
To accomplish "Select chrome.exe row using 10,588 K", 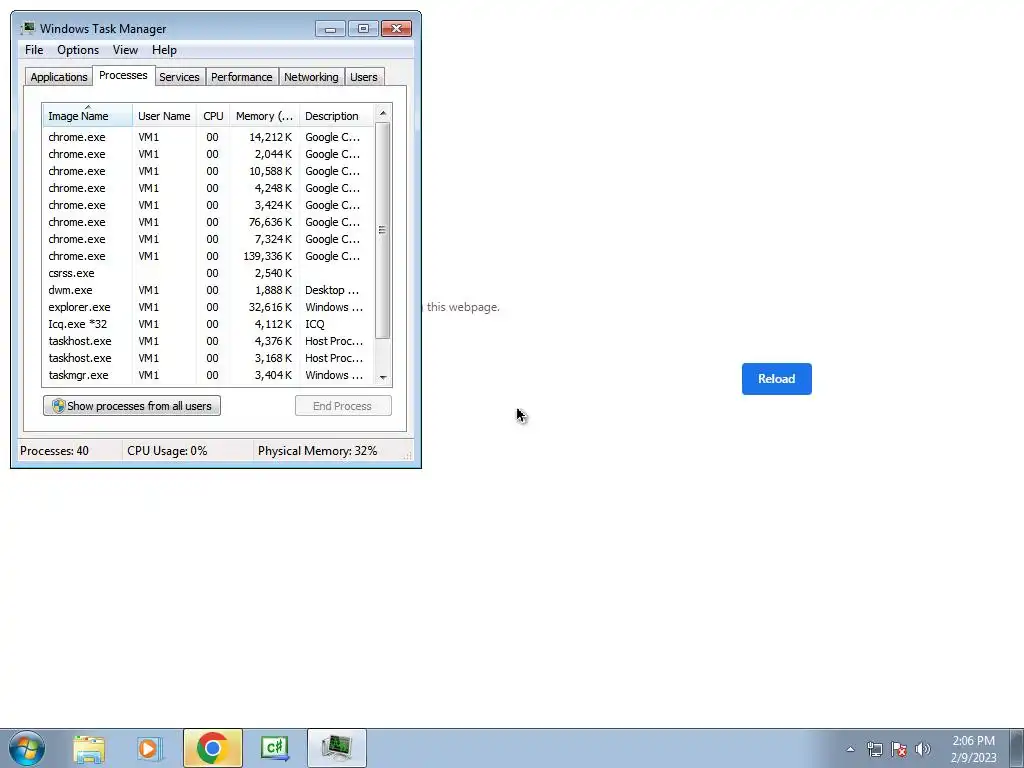I will click(209, 171).
